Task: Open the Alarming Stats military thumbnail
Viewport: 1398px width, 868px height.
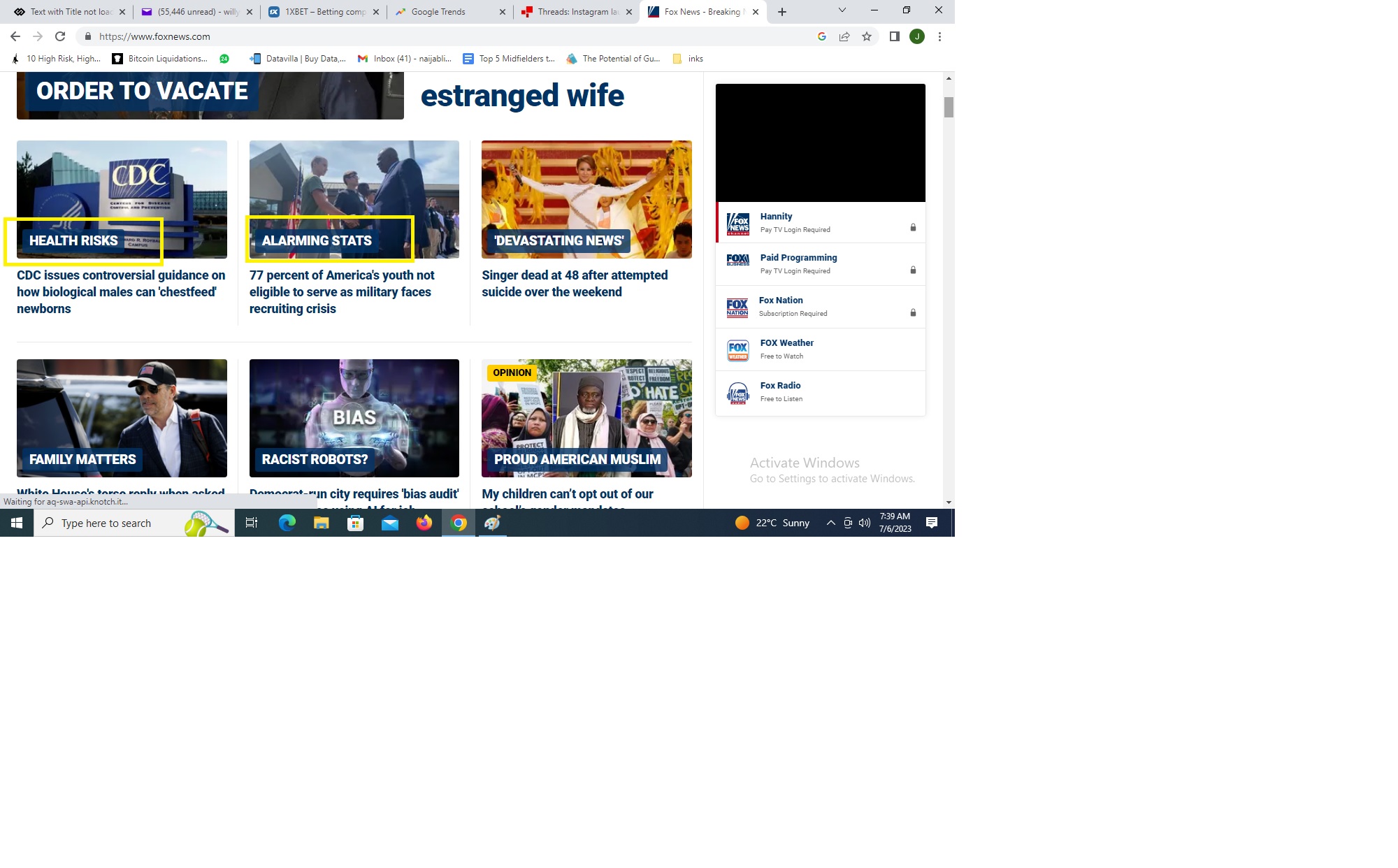Action: coord(354,199)
